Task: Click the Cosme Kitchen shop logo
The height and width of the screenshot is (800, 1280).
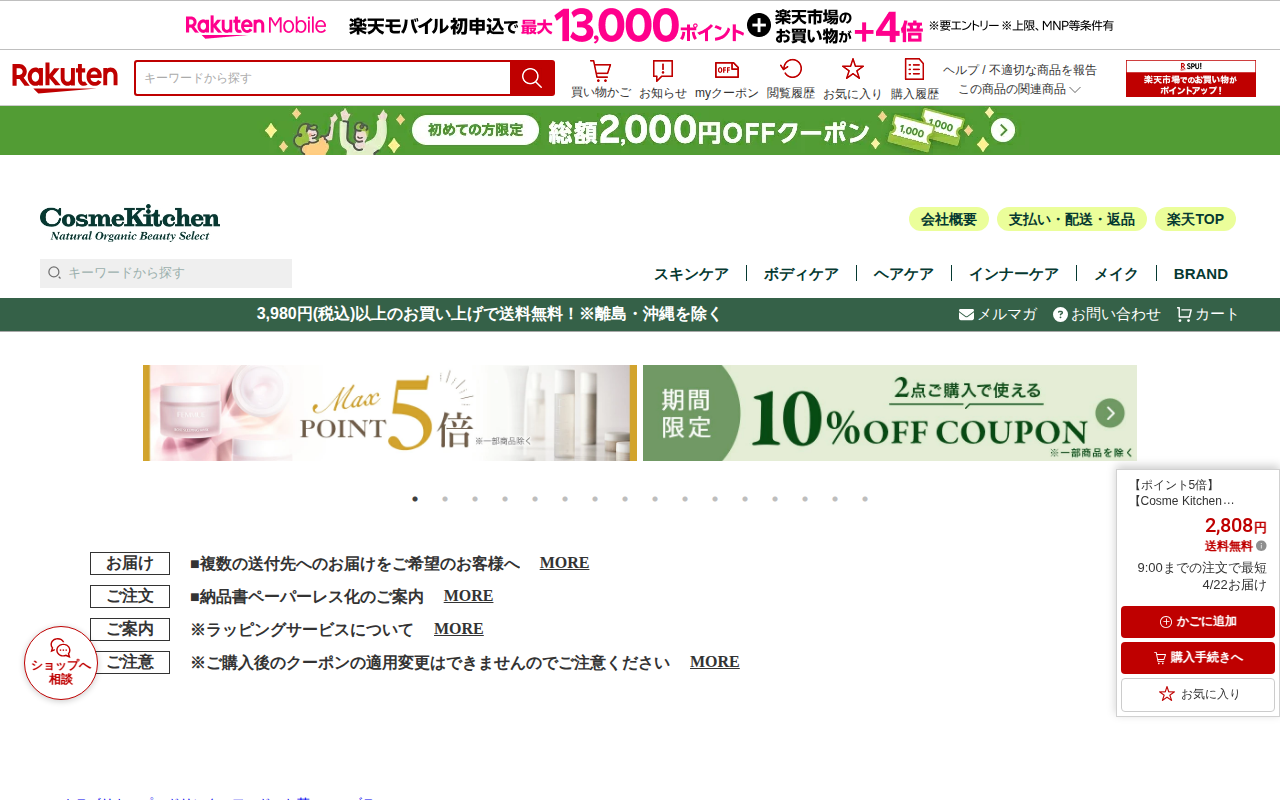Action: pos(130,223)
